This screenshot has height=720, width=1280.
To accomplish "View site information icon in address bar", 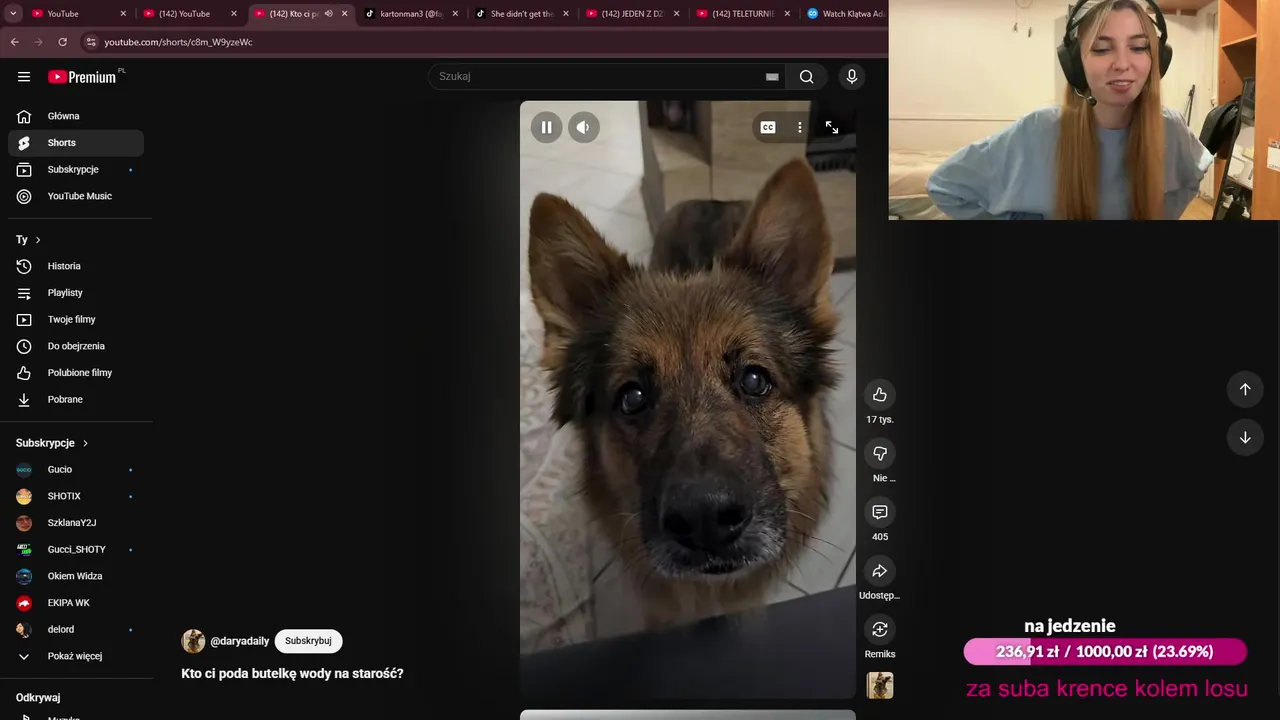I will click(x=91, y=42).
